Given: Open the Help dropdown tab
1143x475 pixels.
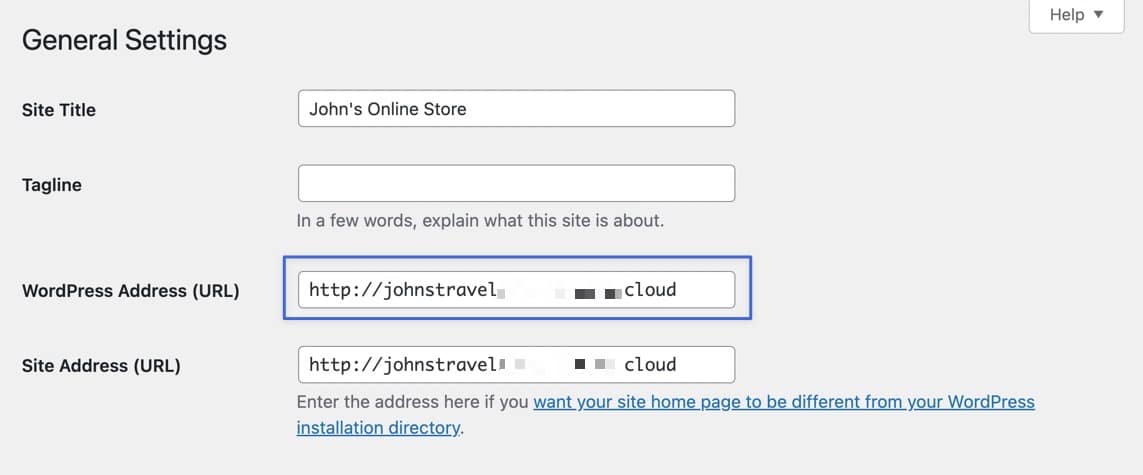Looking at the screenshot, I should click(1075, 15).
